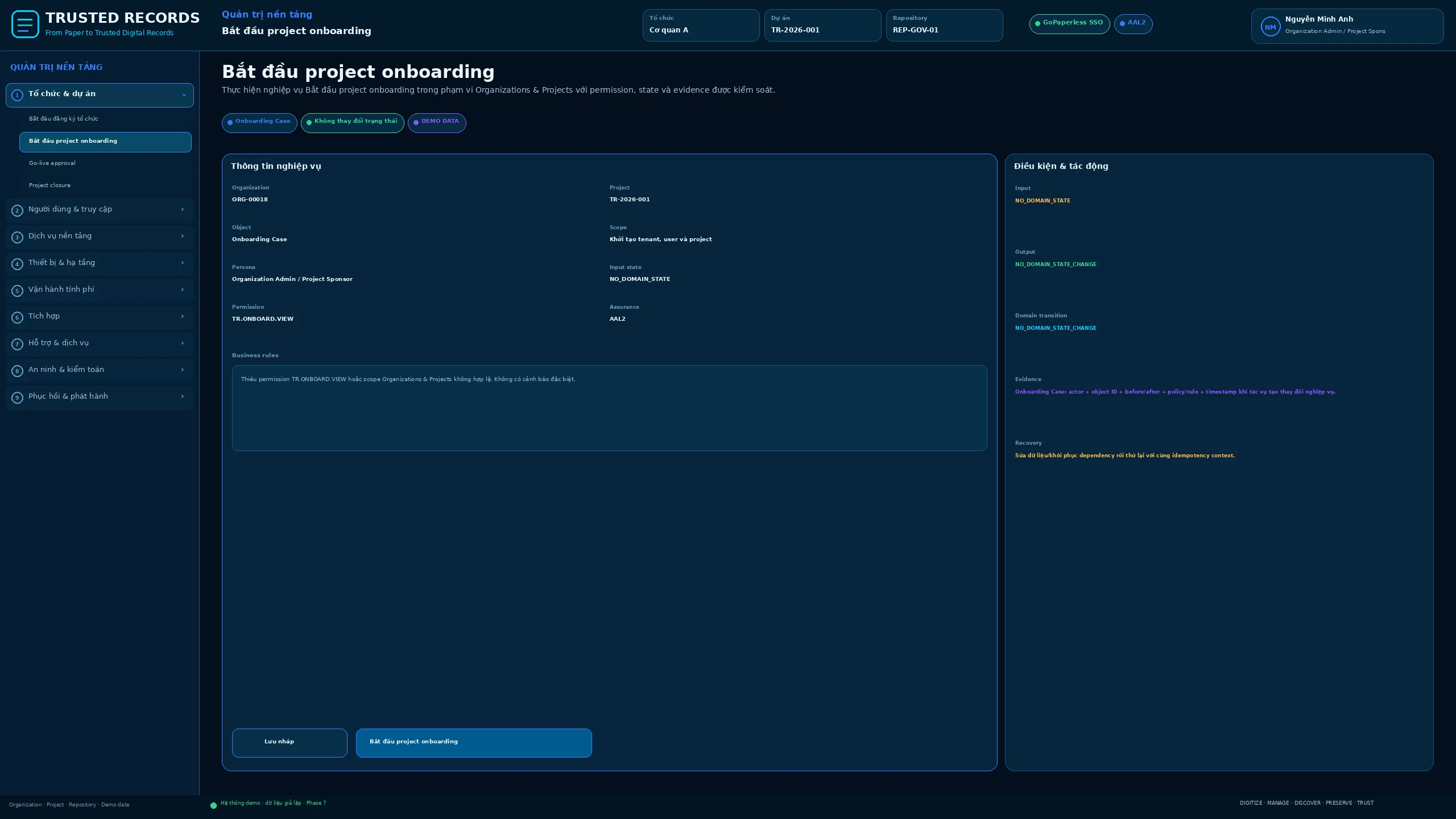1456x819 pixels.
Task: Open the Go-live approval sidebar item
Action: coord(105,163)
